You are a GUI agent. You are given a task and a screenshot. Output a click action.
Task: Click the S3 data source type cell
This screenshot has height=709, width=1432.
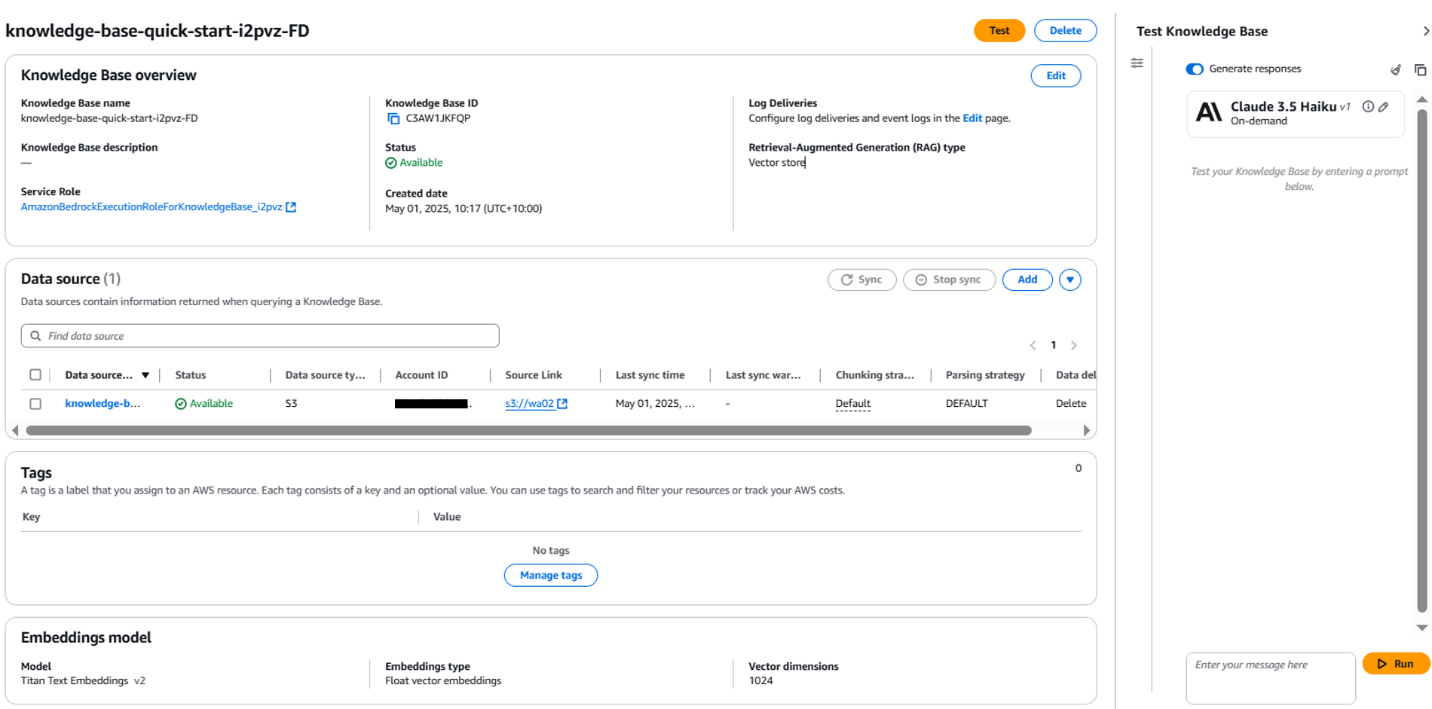[291, 404]
